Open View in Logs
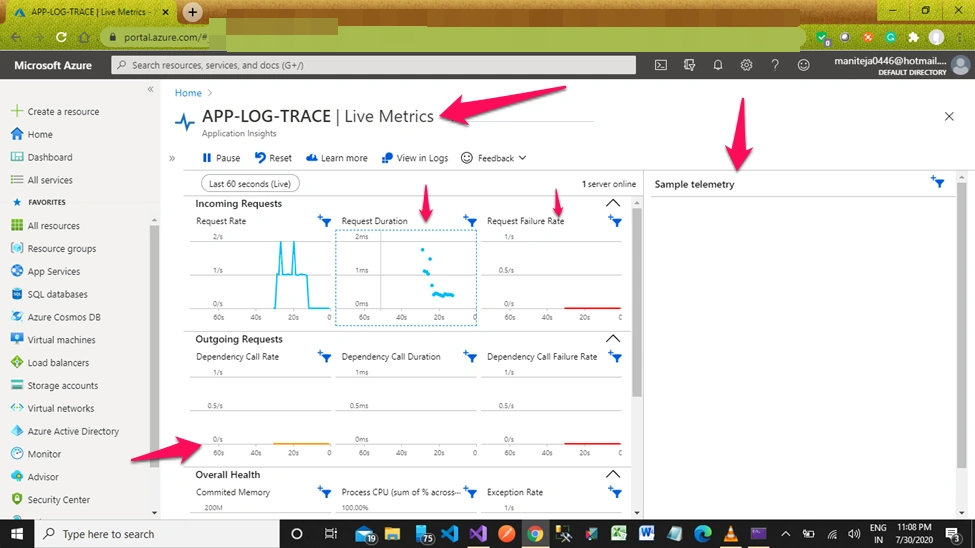The height and width of the screenshot is (548, 975). point(415,158)
